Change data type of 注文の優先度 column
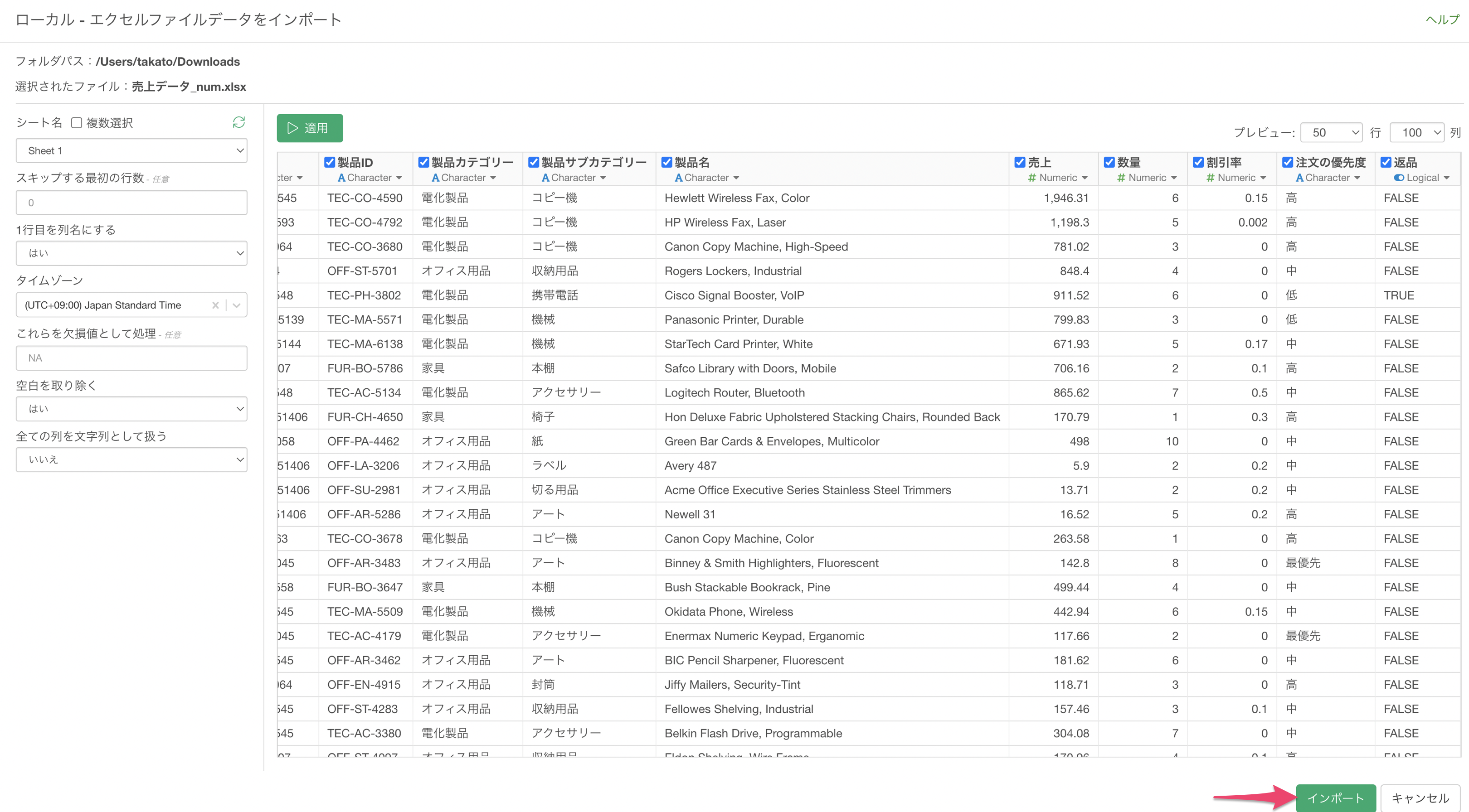The width and height of the screenshot is (1469, 812). tap(1328, 178)
